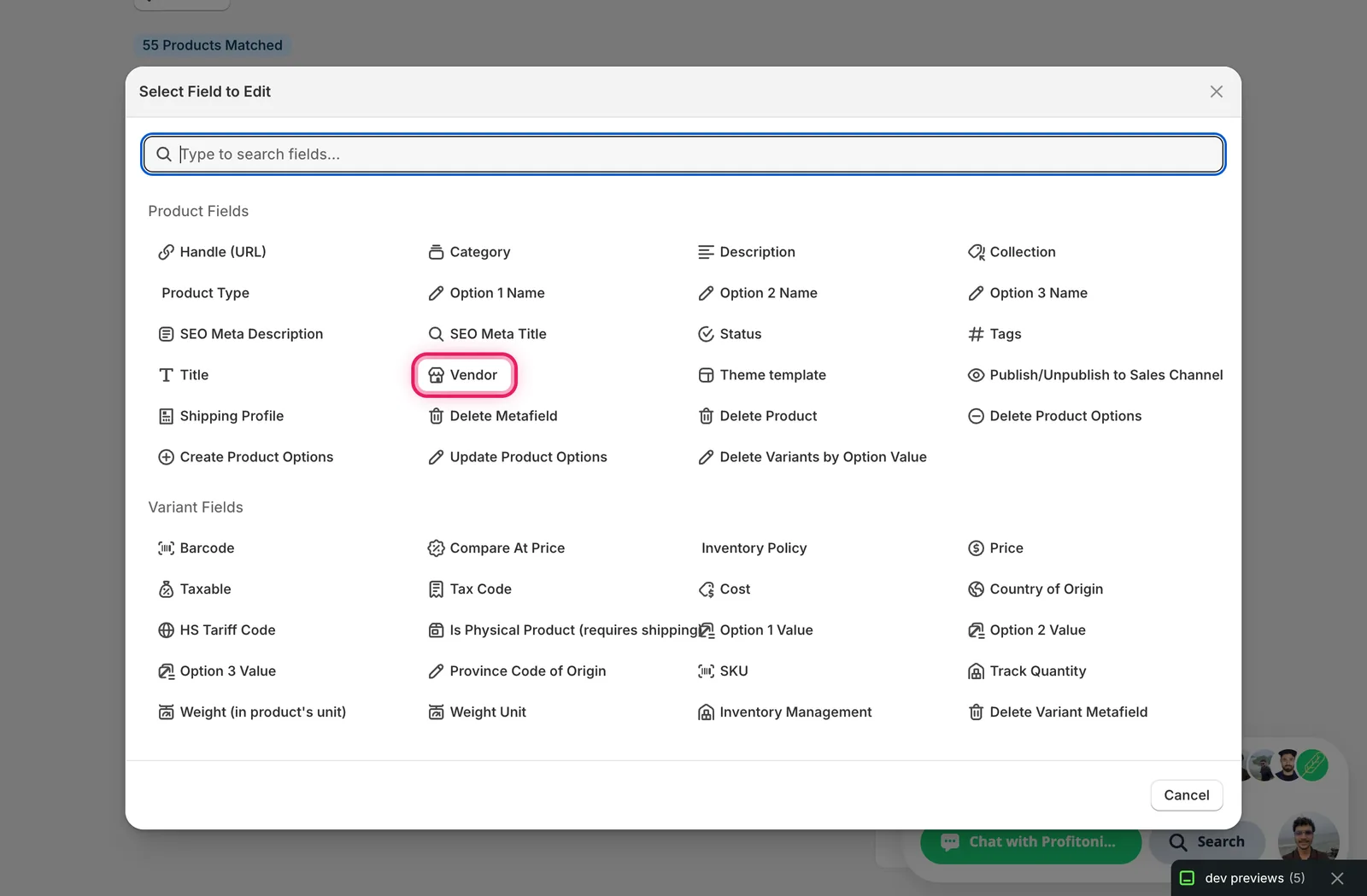Click the HS Tariff Code globe icon

coord(166,630)
